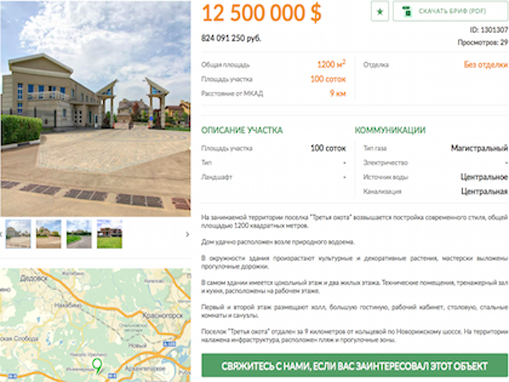
Task: Click the 9 км distance from МКАД value
Action: pos(338,93)
